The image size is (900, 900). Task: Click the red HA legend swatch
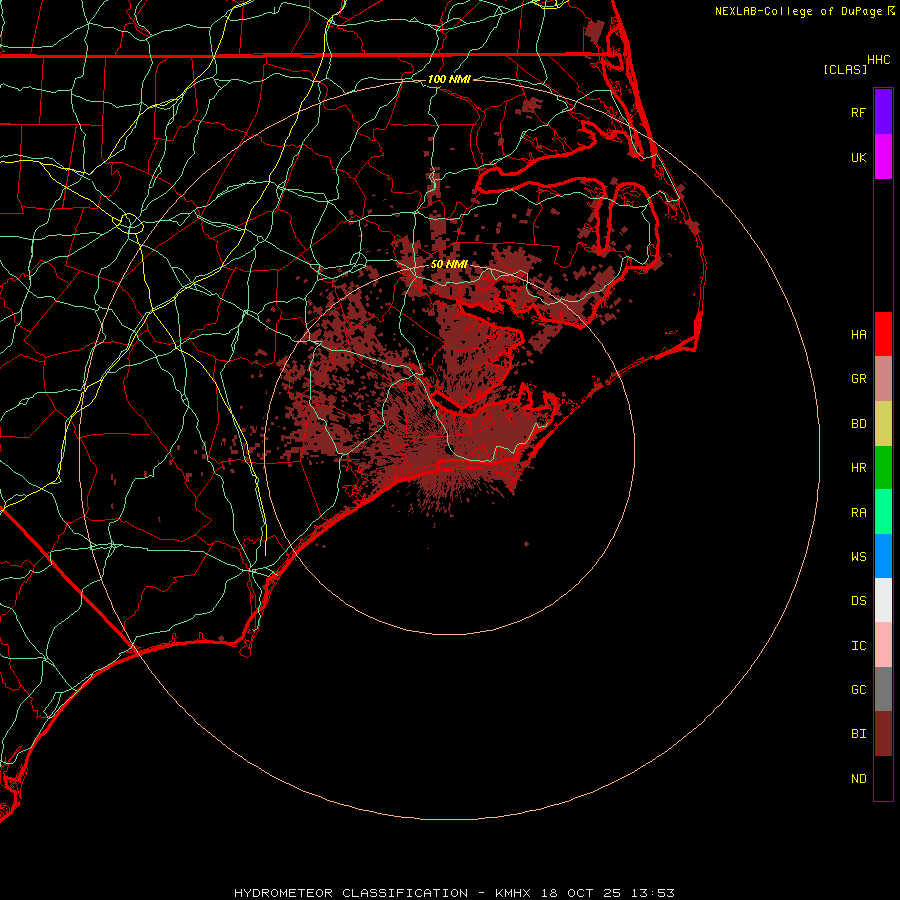883,334
